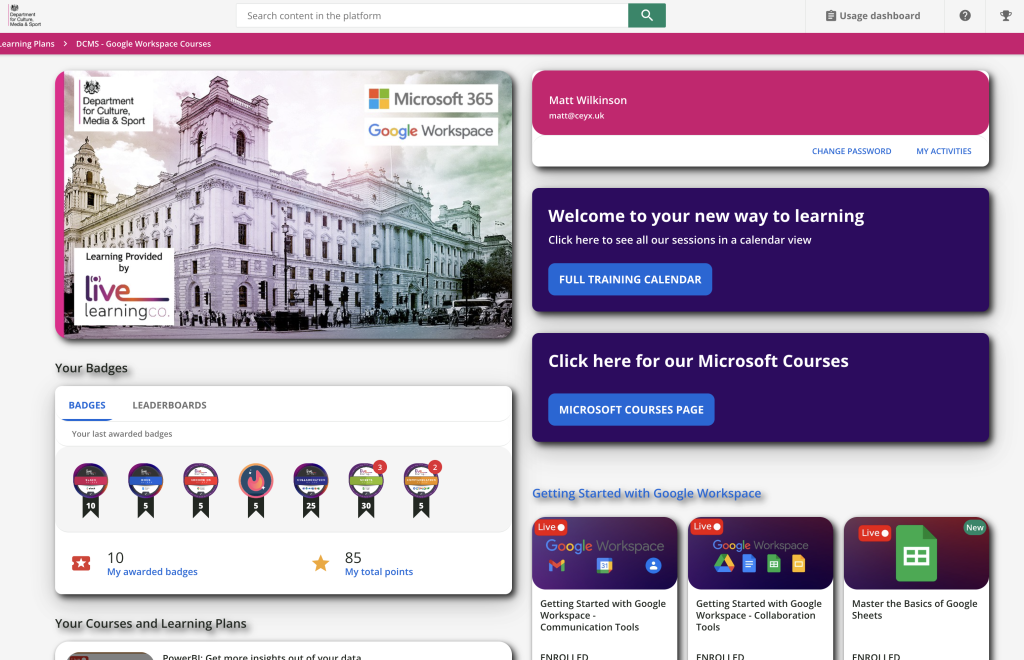Viewport: 1024px width, 660px height.
Task: Click the blue badge worth 5 points
Action: pyautogui.click(x=145, y=481)
